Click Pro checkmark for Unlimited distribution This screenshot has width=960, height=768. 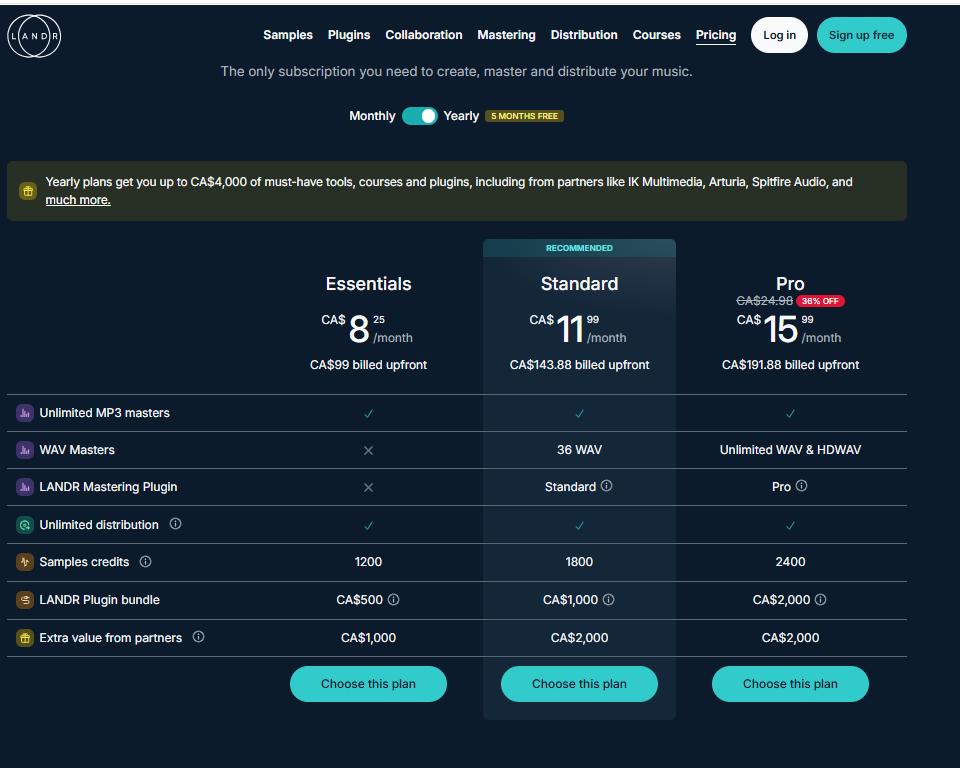click(x=790, y=525)
